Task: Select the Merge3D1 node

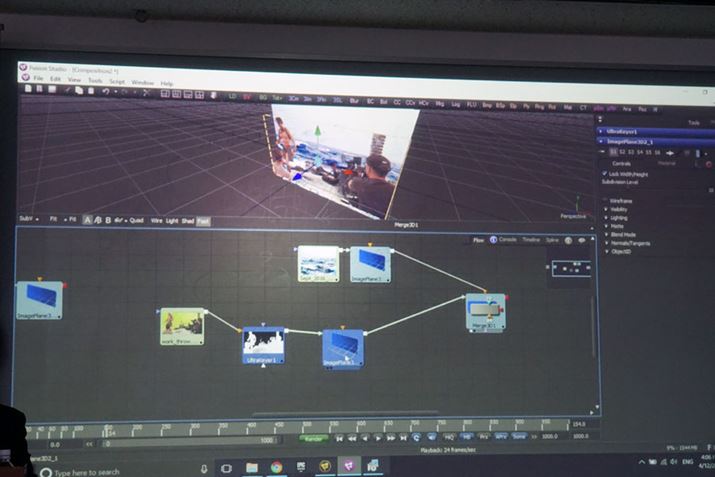Action: (486, 310)
